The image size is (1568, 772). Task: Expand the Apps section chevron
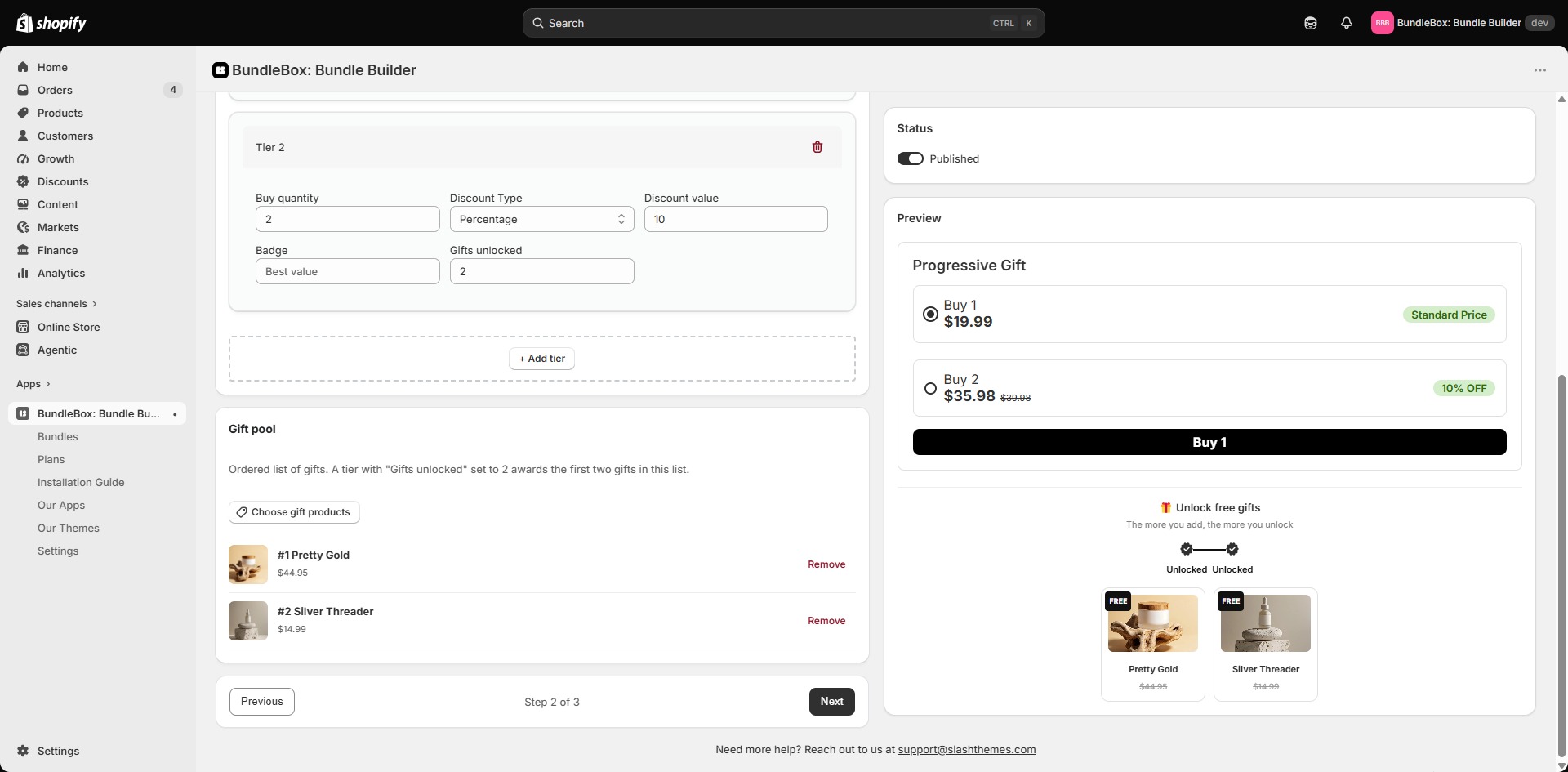click(48, 384)
